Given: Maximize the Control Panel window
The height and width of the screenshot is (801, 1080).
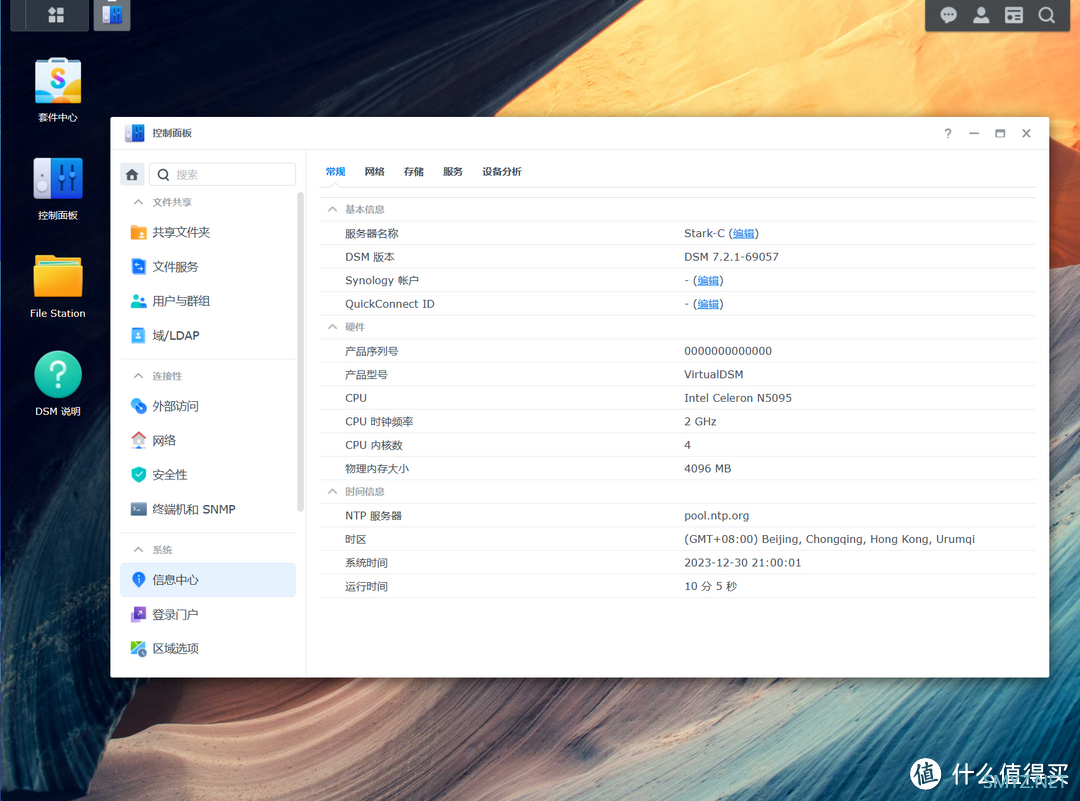Looking at the screenshot, I should point(1000,134).
